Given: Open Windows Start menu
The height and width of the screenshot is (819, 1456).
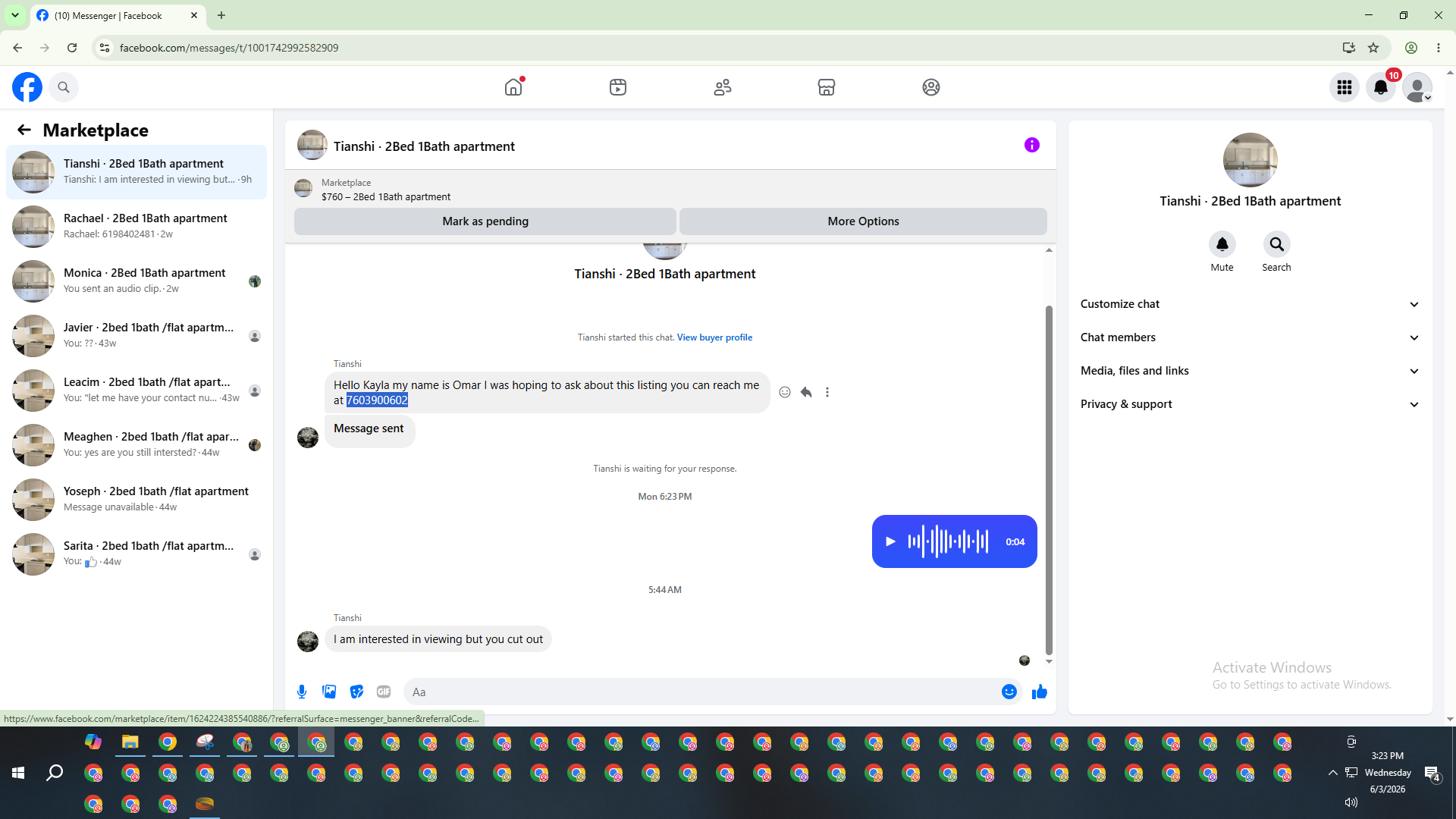Looking at the screenshot, I should tap(18, 773).
